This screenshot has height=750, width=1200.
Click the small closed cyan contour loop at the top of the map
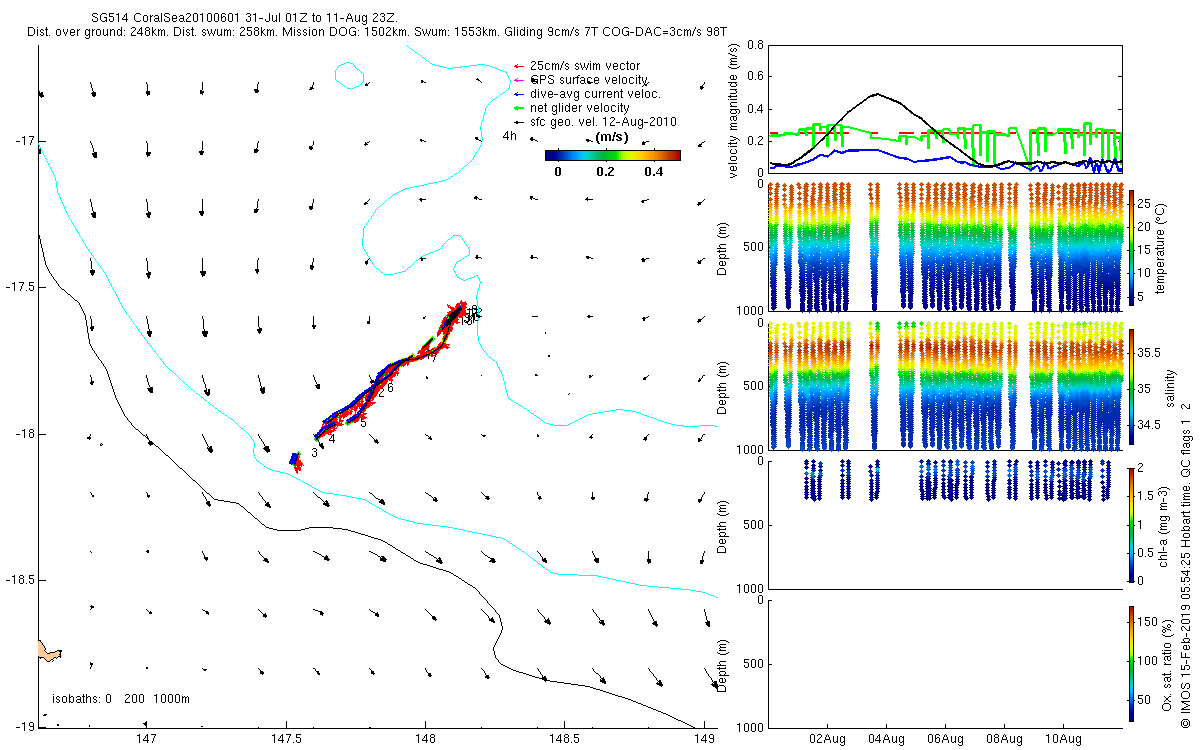click(x=349, y=74)
